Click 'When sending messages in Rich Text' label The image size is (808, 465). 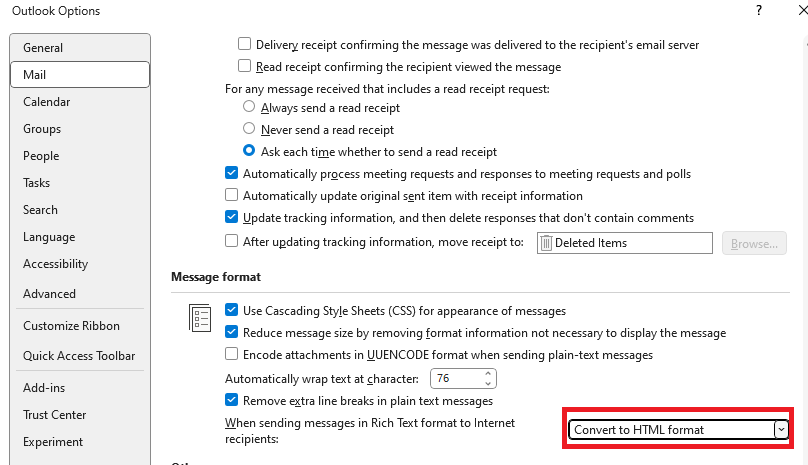click(369, 430)
